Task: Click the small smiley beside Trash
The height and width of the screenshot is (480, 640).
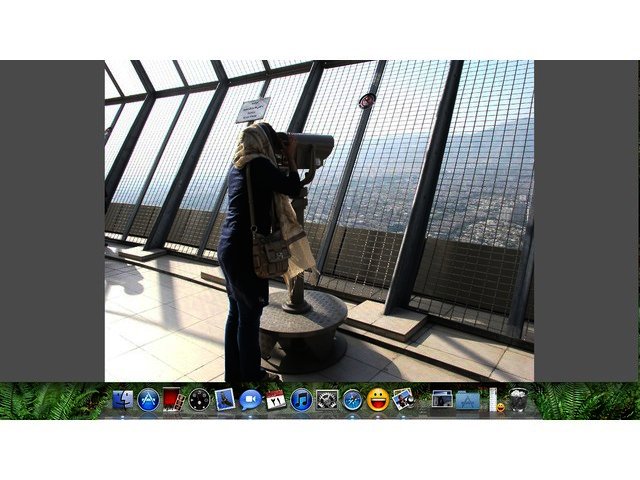Action: coord(500,407)
